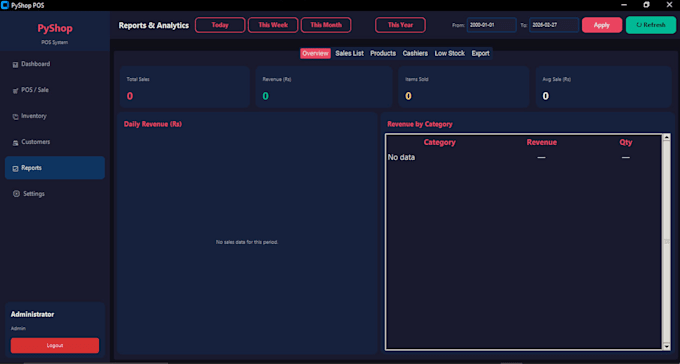Click the Reports & Analytics title
This screenshot has width=680, height=364.
[154, 25]
